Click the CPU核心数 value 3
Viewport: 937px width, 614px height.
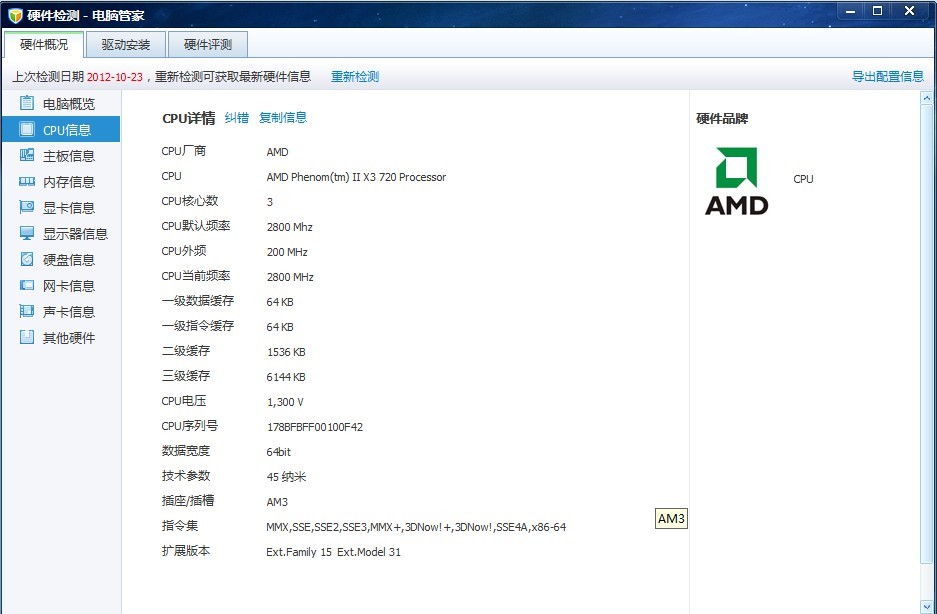tap(270, 202)
